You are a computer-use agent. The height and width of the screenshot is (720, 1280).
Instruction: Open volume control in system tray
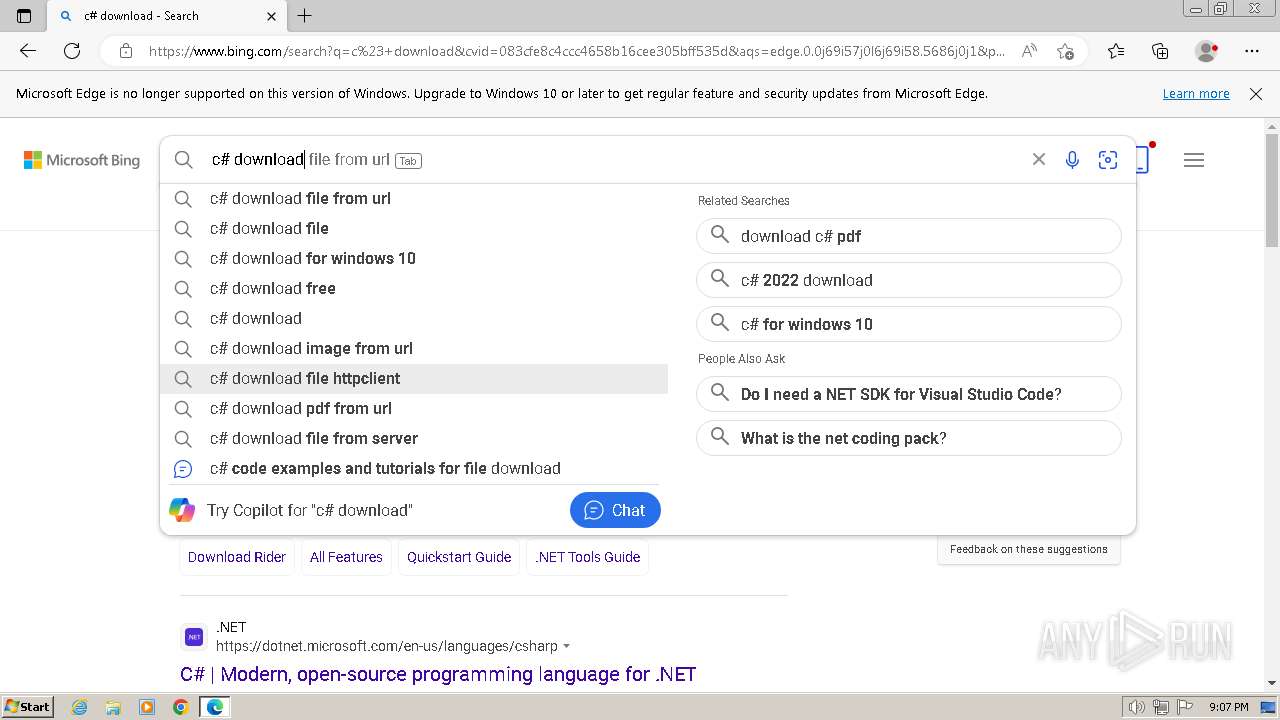1136,707
